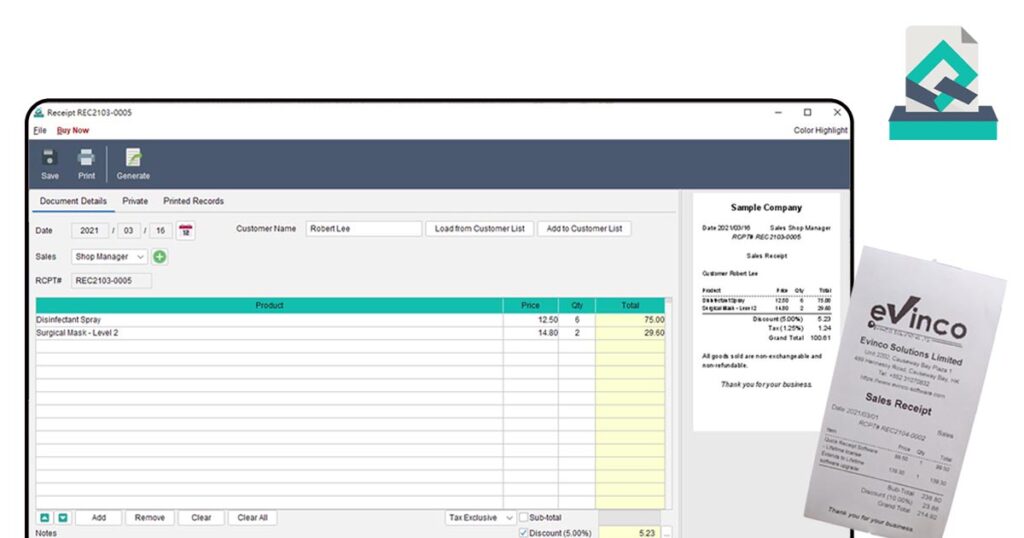This screenshot has height=538, width=1024.
Task: Click the receipt app icon in title bar
Action: click(39, 113)
